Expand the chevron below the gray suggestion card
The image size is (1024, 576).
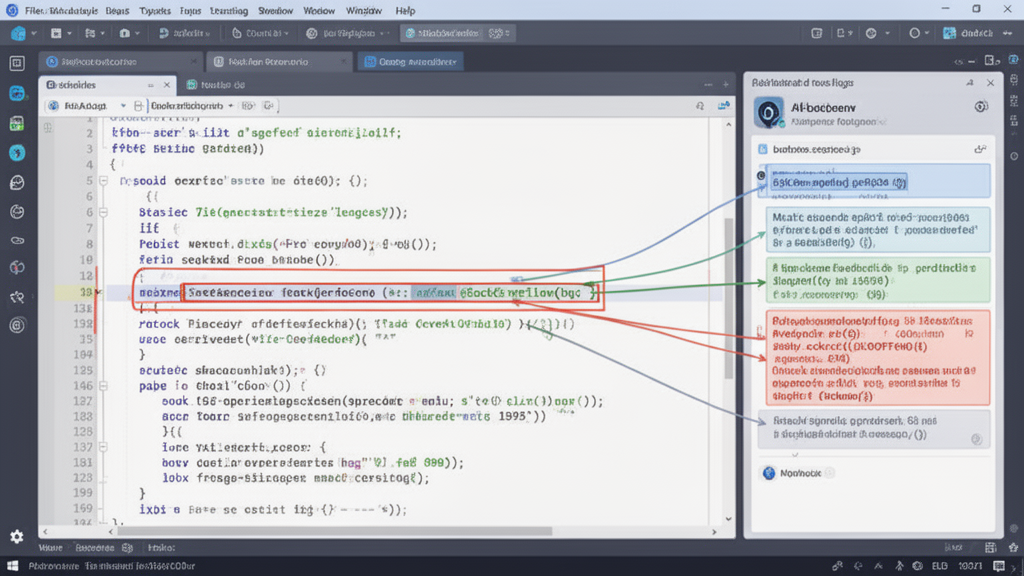point(795,455)
